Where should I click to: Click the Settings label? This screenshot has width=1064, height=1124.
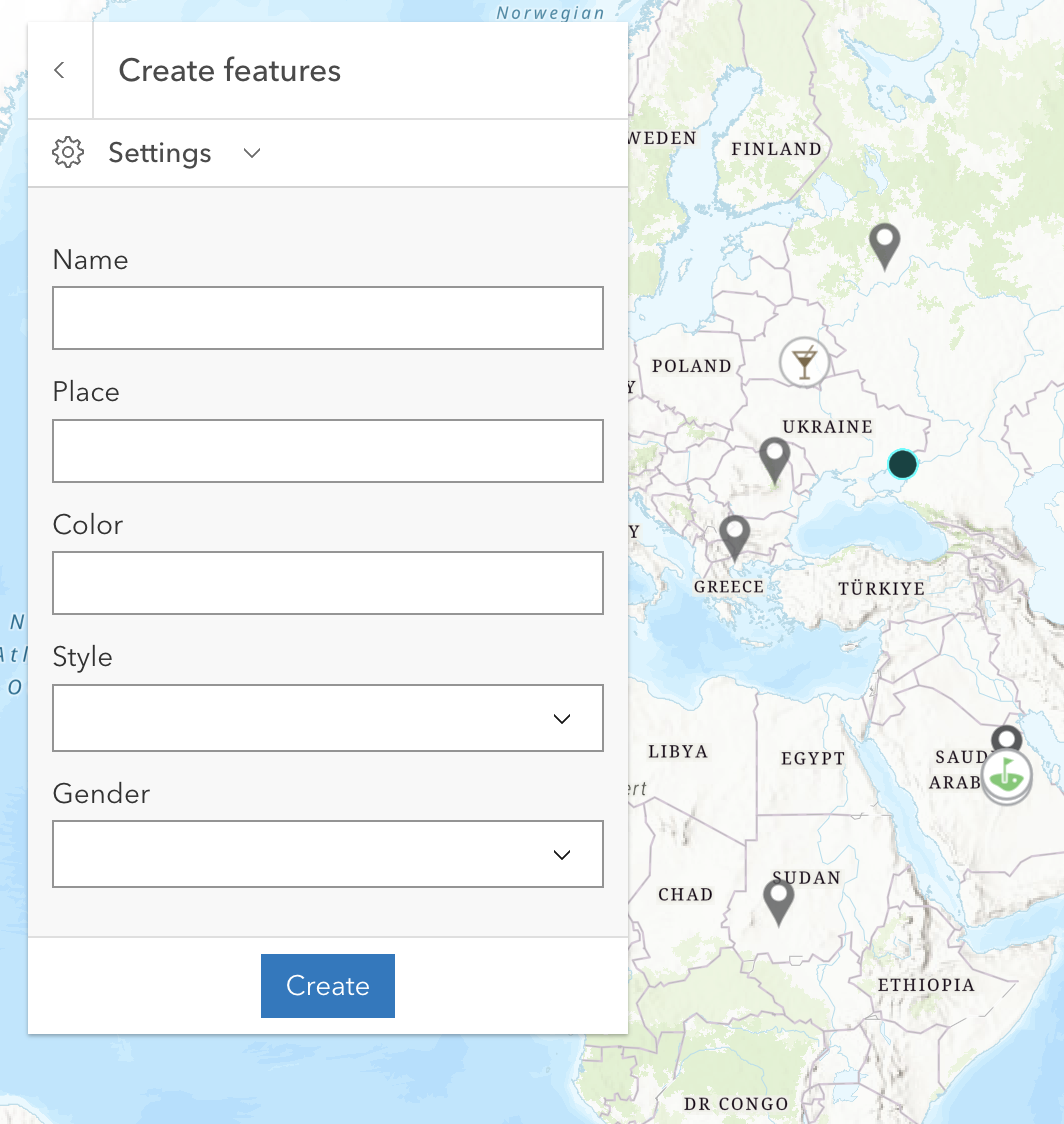tap(160, 153)
